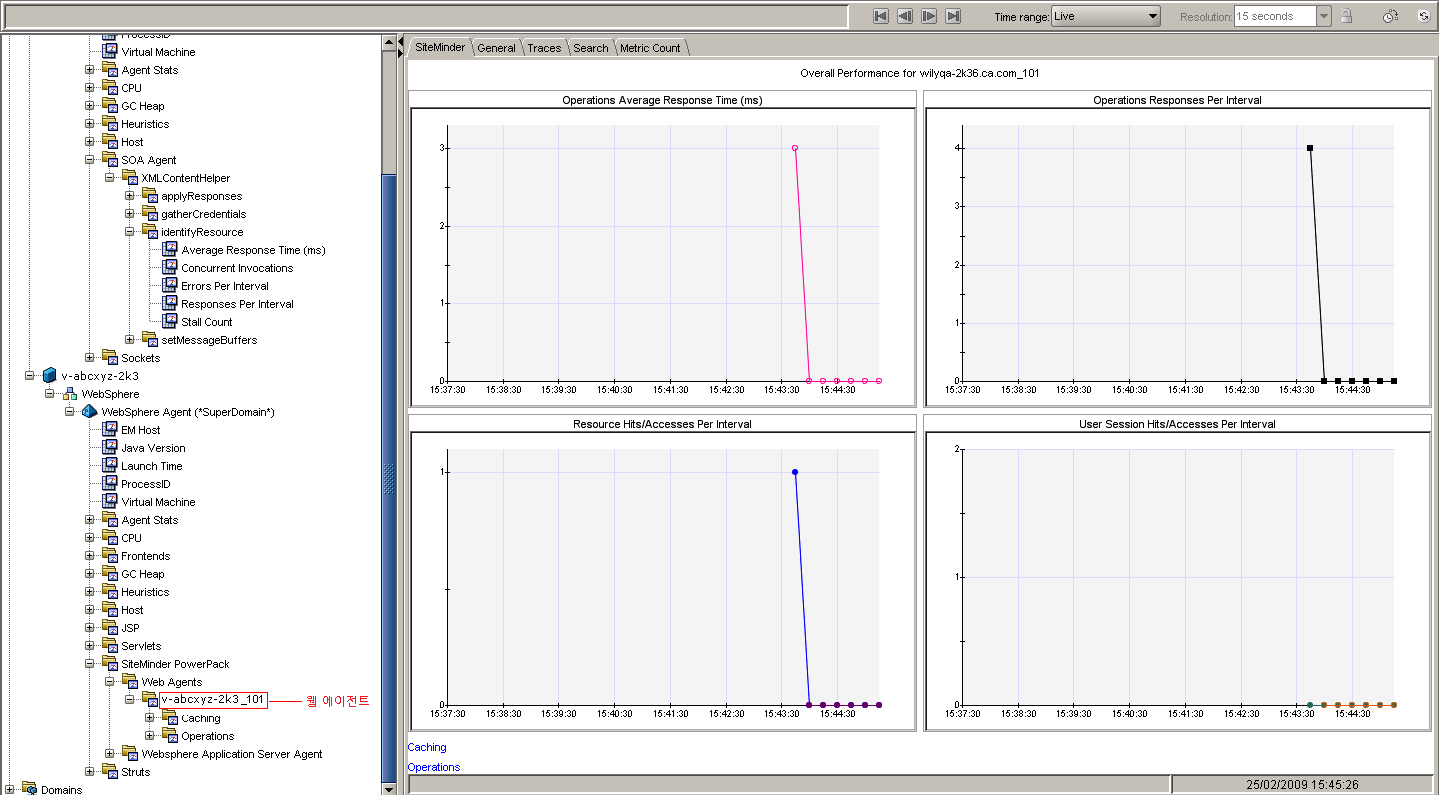Click the padlock icon beside Resolution
This screenshot has width=1440, height=795.
pyautogui.click(x=1346, y=16)
